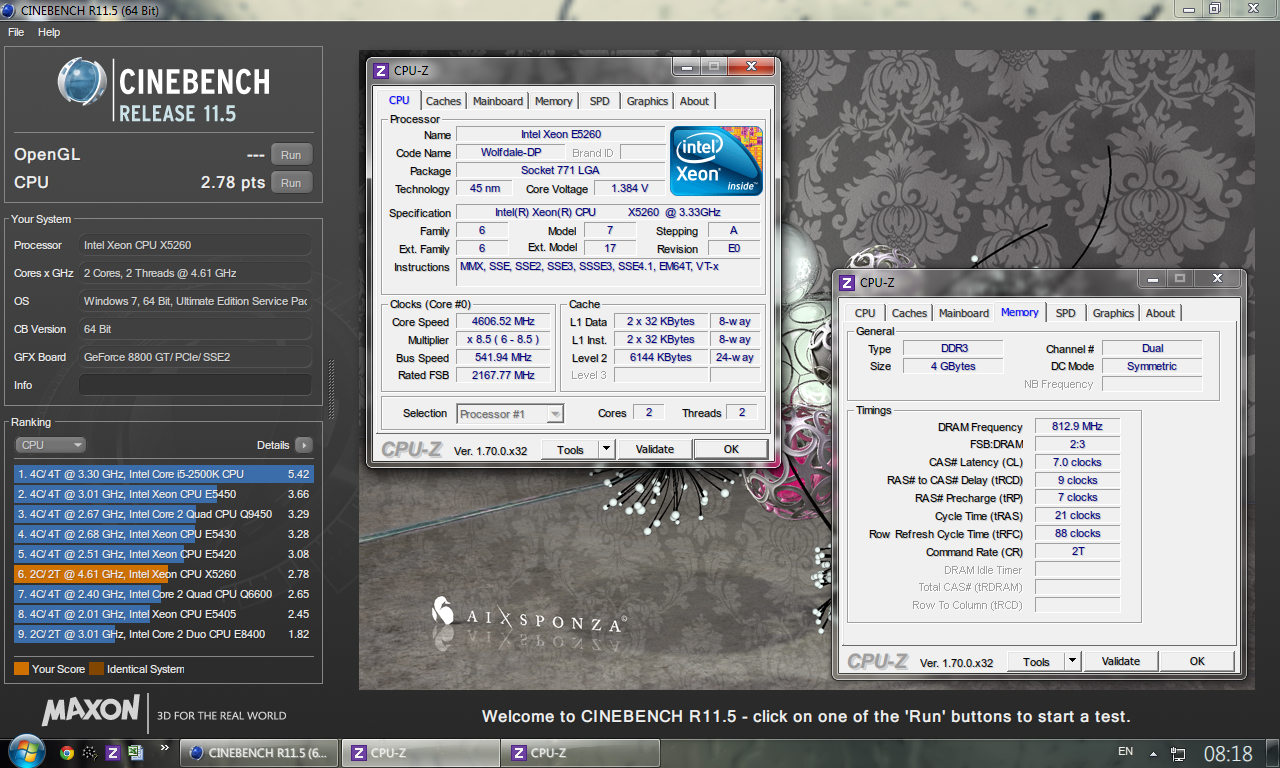
Task: Switch to CINEBENCH R11.5 taskbar button
Action: 260,753
